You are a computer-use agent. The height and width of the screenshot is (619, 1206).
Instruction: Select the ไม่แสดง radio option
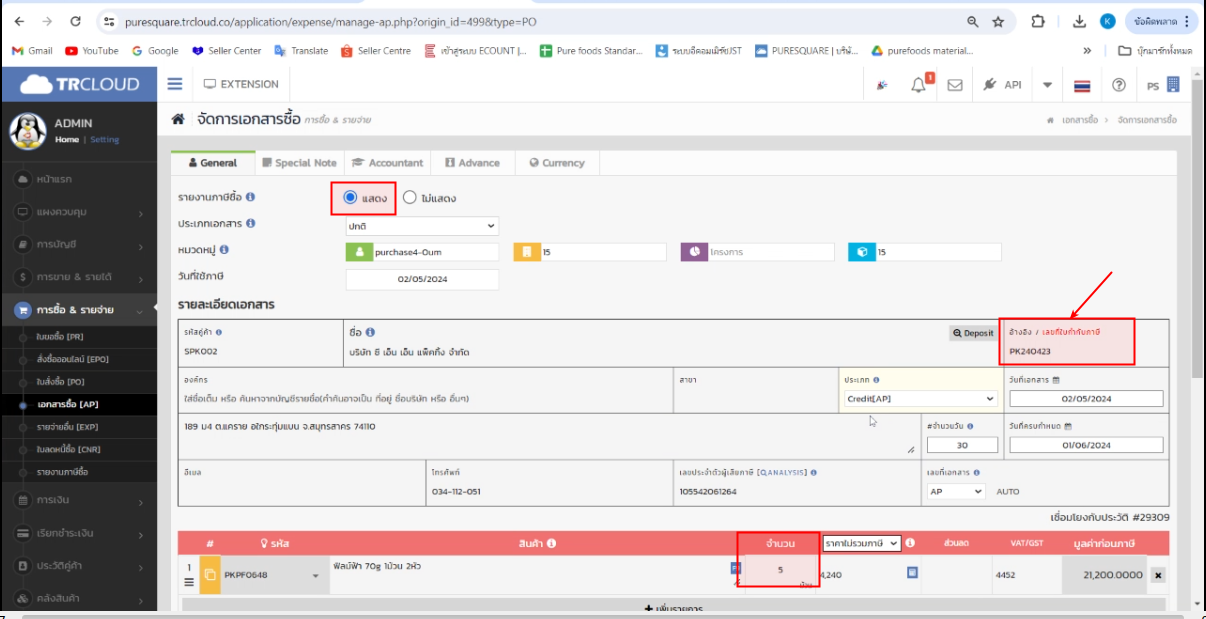tap(410, 197)
